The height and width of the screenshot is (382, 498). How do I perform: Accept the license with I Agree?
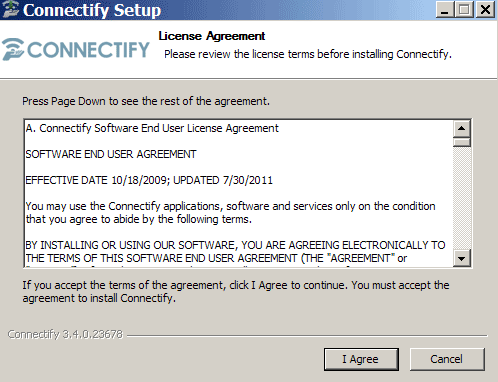[361, 359]
